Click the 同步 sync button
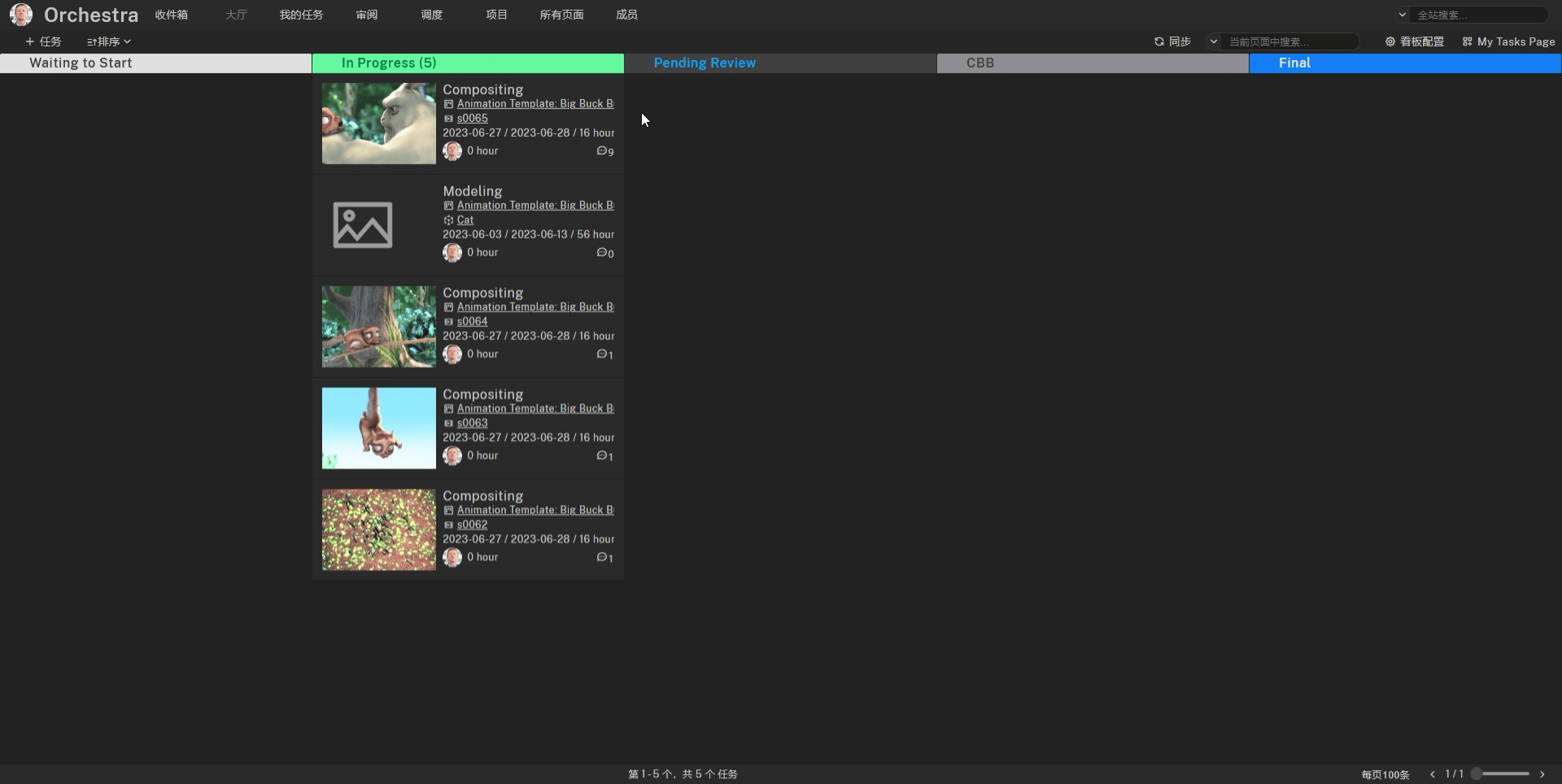This screenshot has width=1562, height=784. 1172,41
